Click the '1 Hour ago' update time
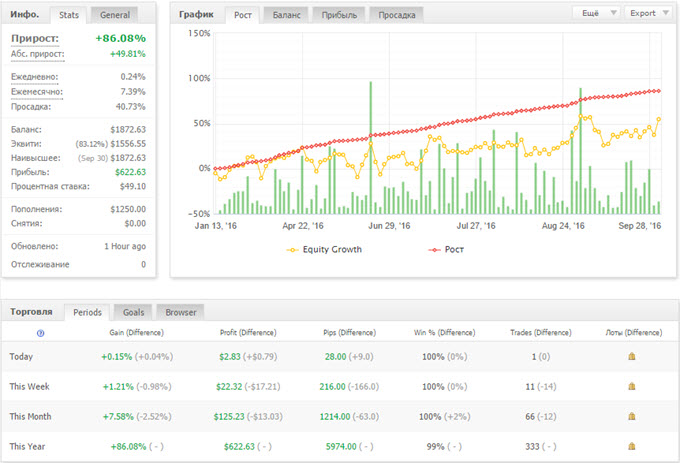 click(x=125, y=246)
